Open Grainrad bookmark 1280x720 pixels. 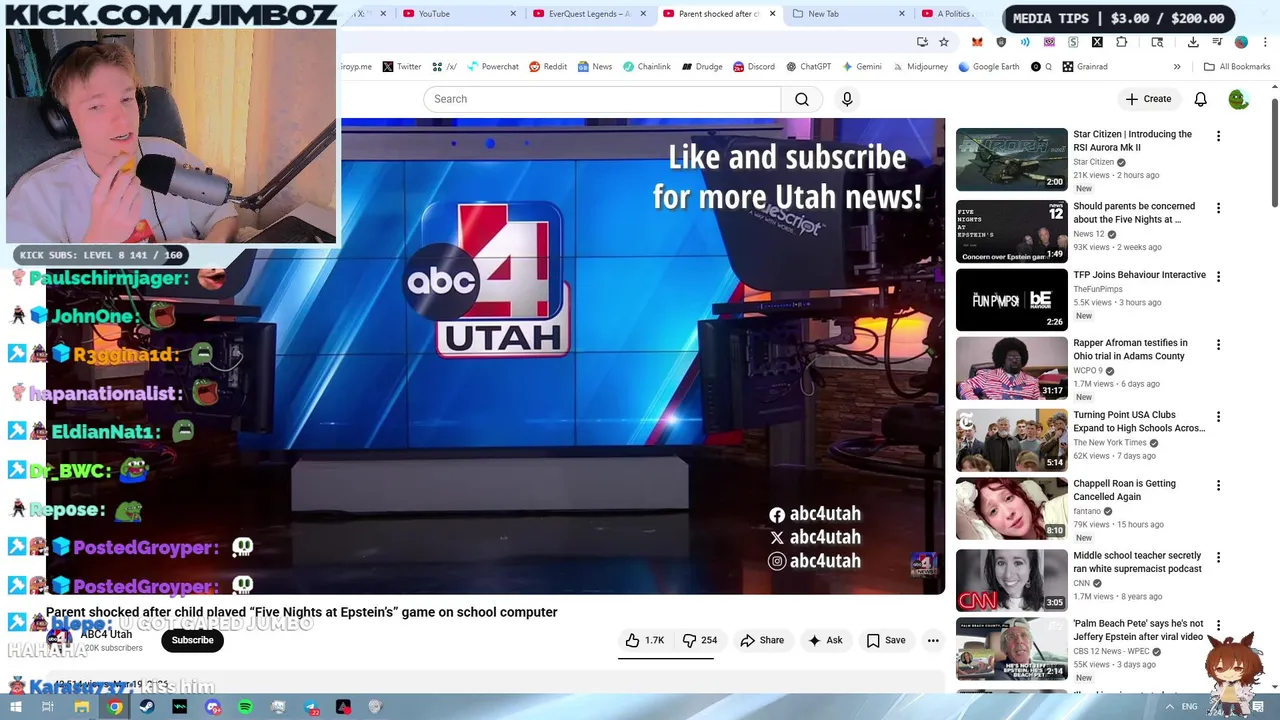pos(1084,67)
